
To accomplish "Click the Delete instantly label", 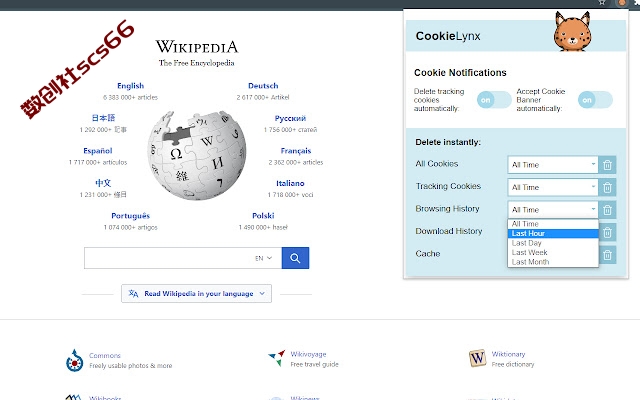I will coord(448,142).
